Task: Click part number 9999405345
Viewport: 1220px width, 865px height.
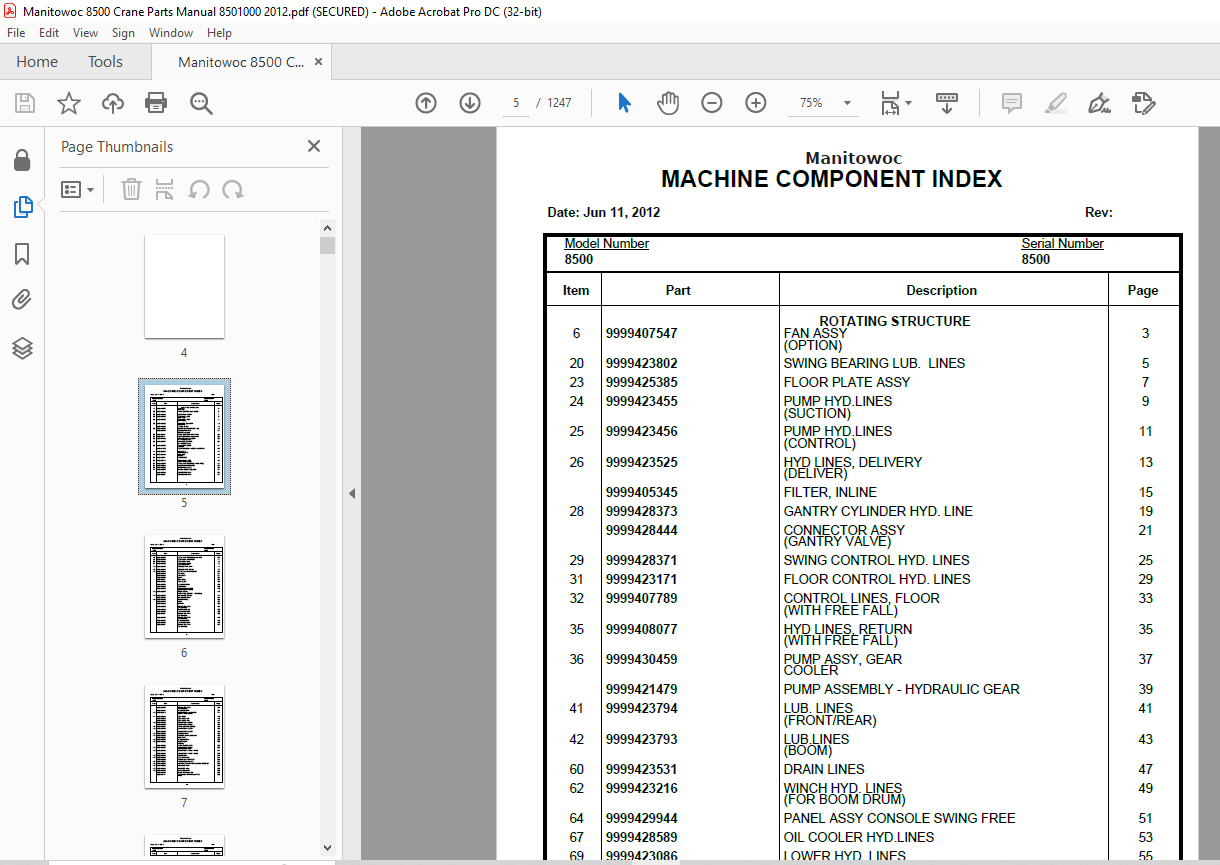Action: (641, 492)
